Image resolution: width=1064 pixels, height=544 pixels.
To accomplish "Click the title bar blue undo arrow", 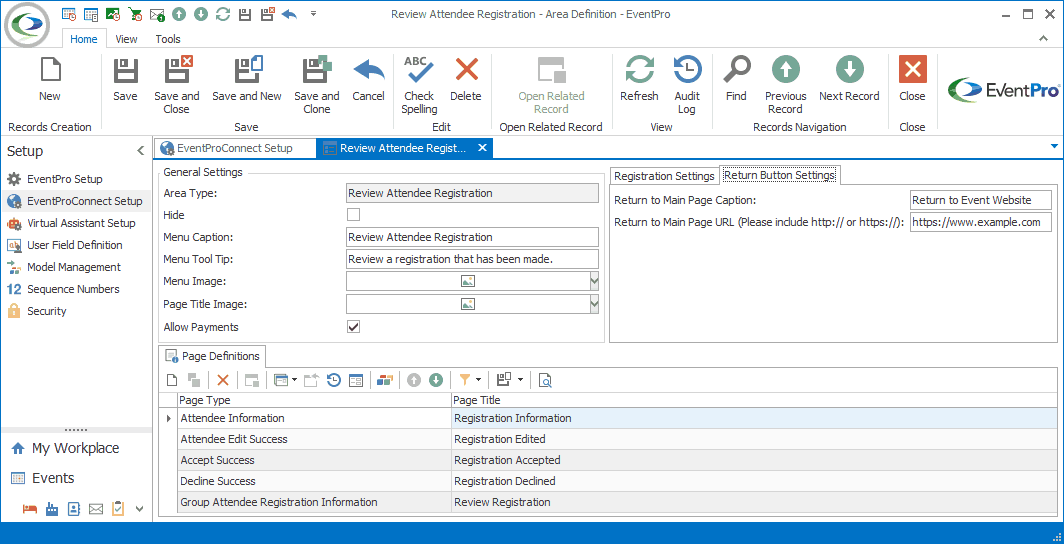I will [289, 14].
